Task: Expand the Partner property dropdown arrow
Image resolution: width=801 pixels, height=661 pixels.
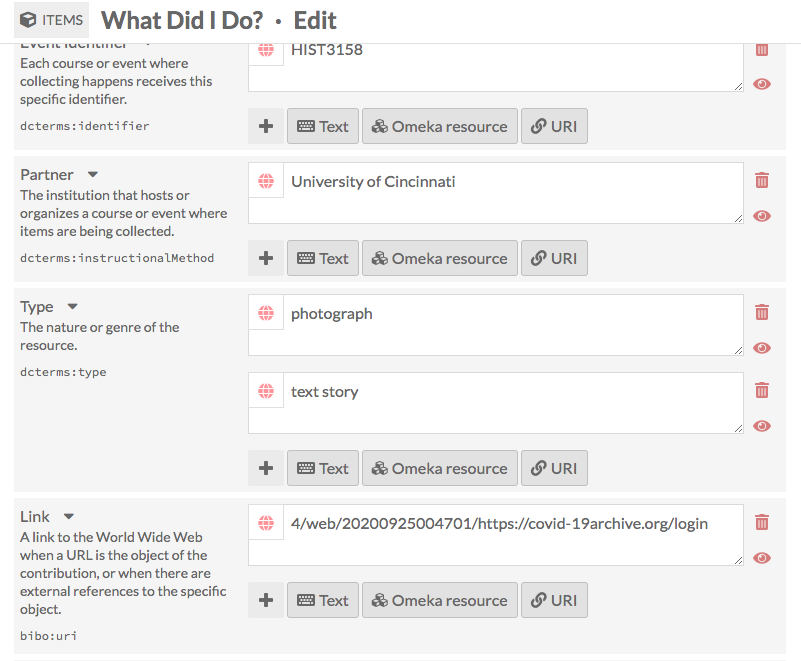Action: tap(93, 175)
